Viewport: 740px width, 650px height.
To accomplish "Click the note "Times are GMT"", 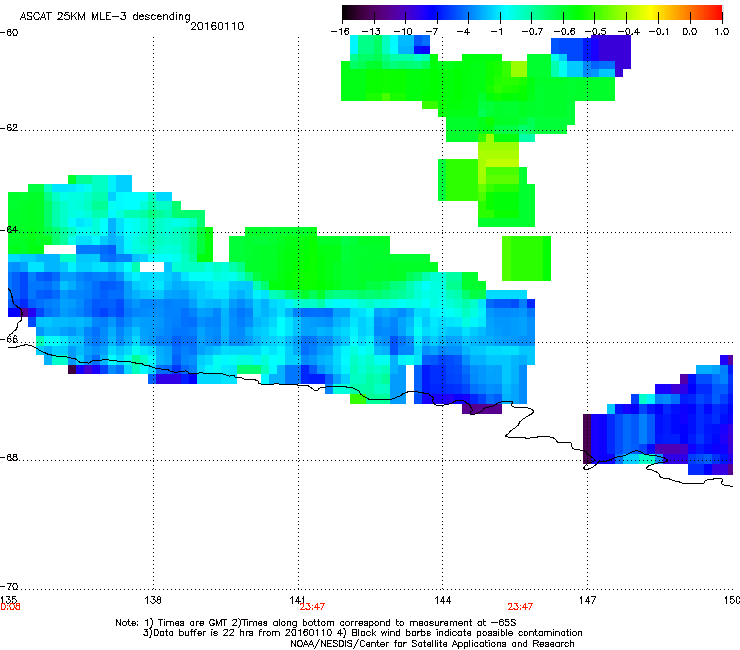I will click(x=193, y=623).
